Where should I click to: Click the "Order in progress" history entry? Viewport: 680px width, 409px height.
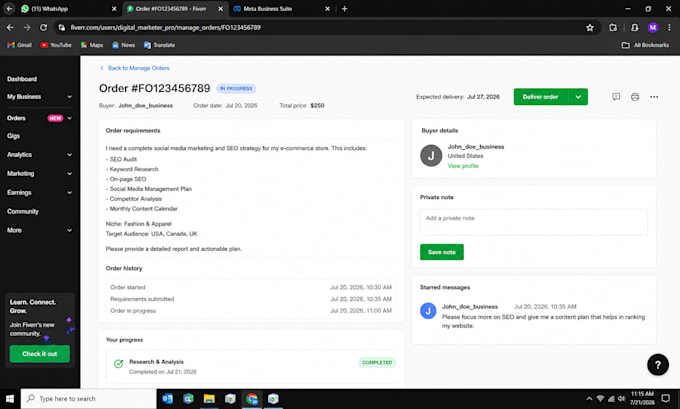pos(251,311)
